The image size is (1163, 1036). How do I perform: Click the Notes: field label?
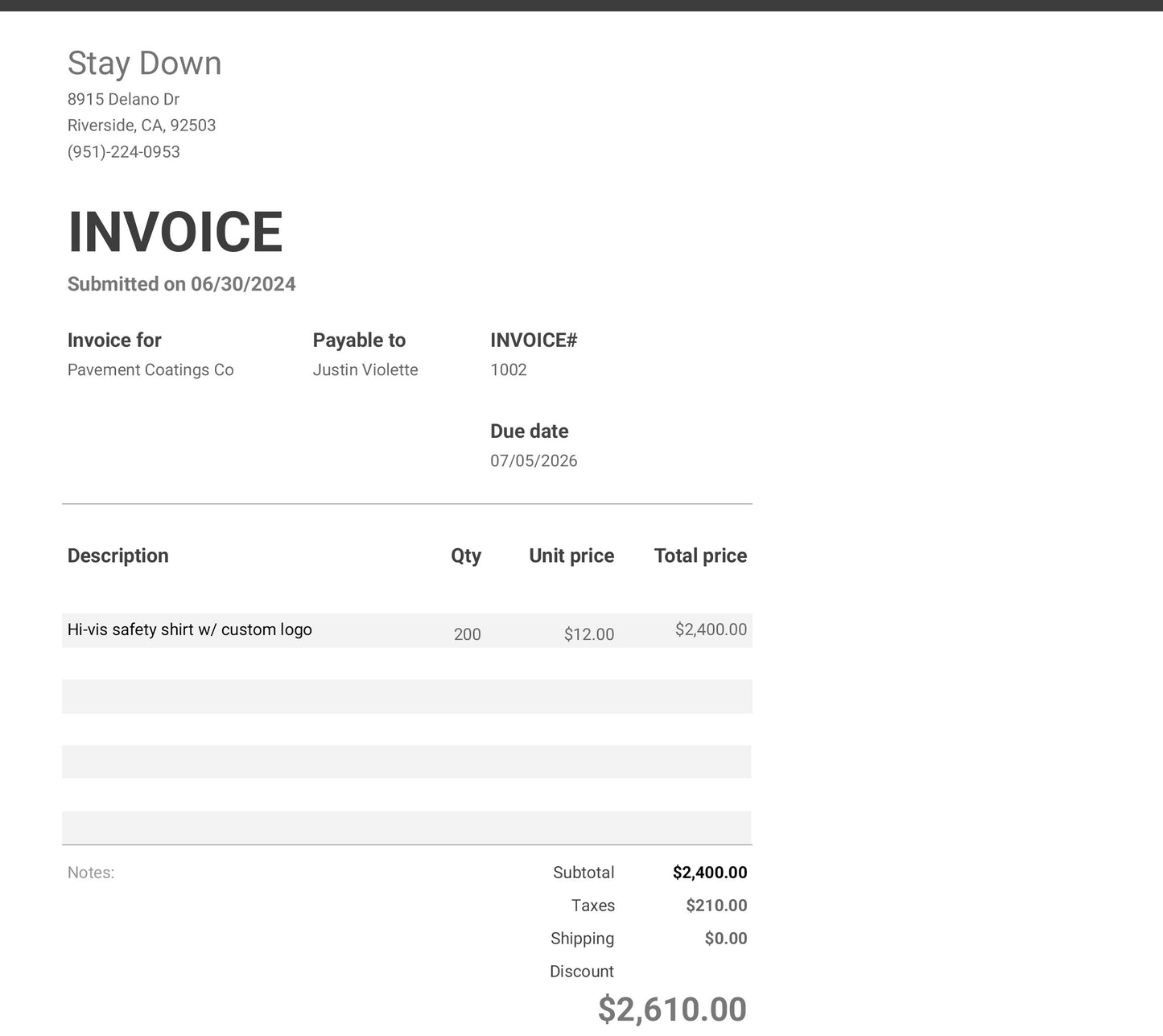91,873
